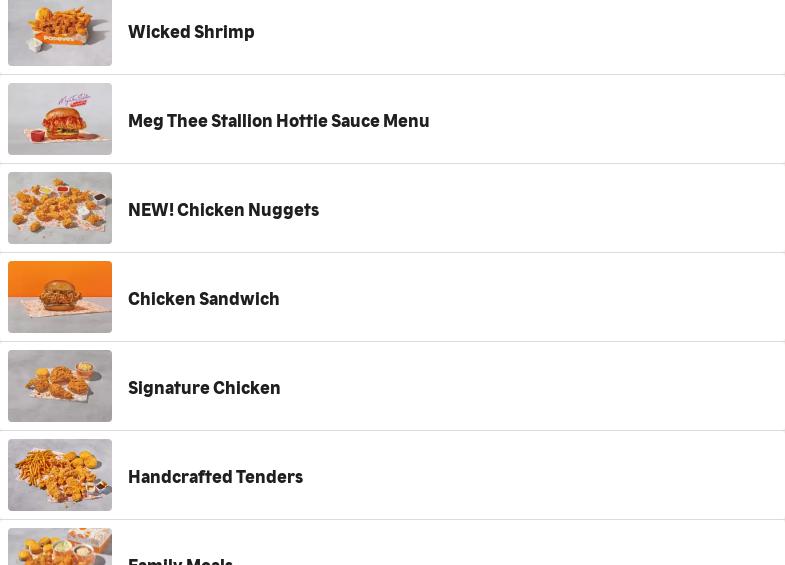Select Meg Thee Stallion Hottie Sauce Menu text

click(x=278, y=121)
